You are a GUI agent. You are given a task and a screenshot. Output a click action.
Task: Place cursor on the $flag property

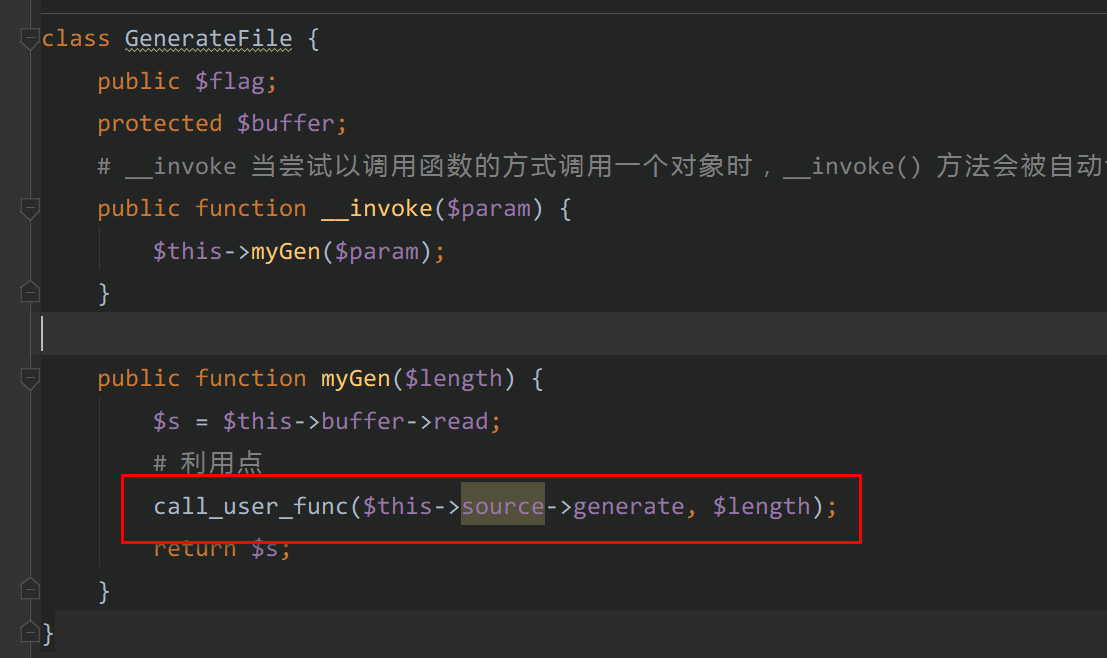point(230,82)
